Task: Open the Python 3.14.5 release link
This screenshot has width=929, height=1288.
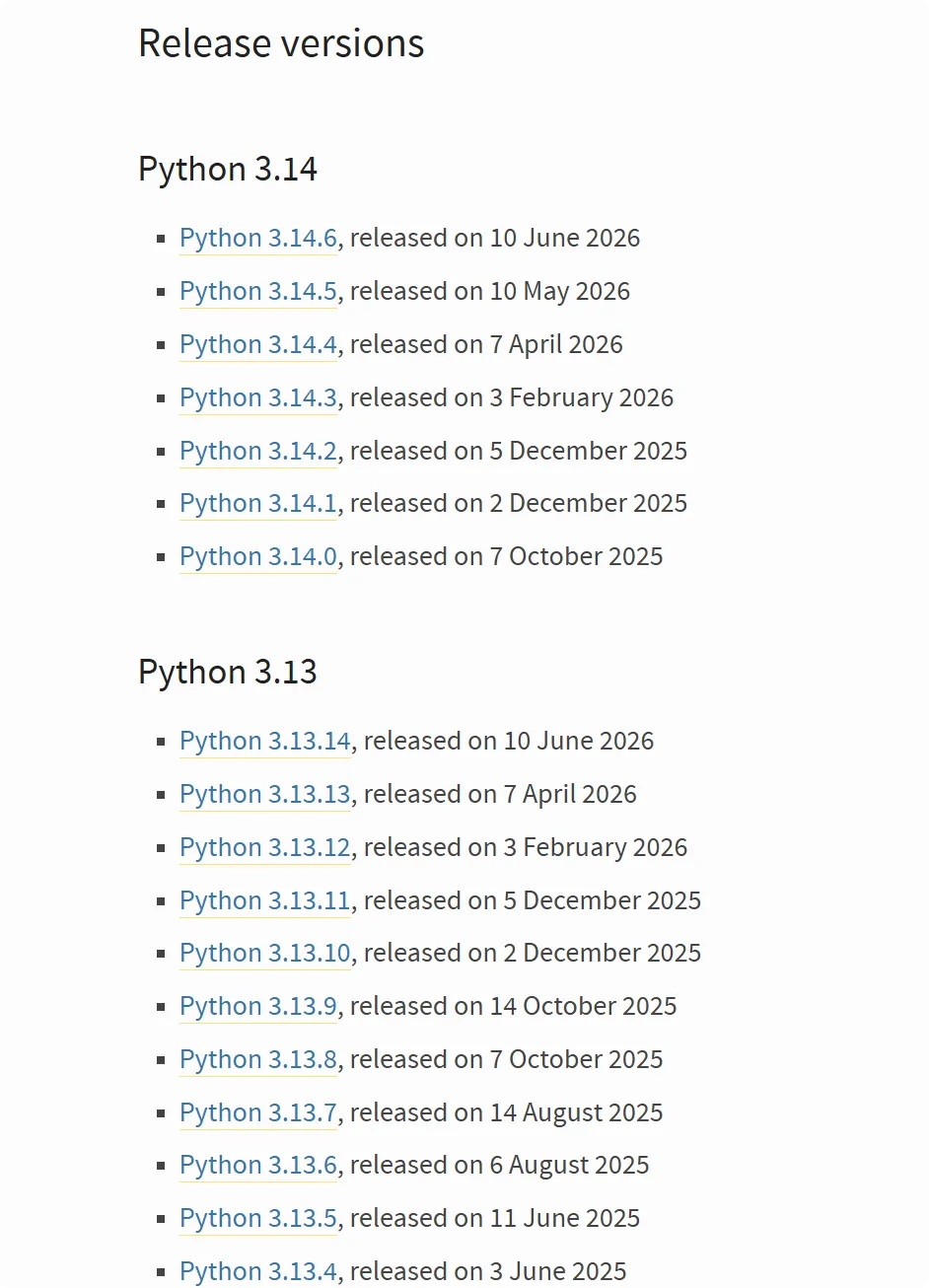Action: point(258,292)
